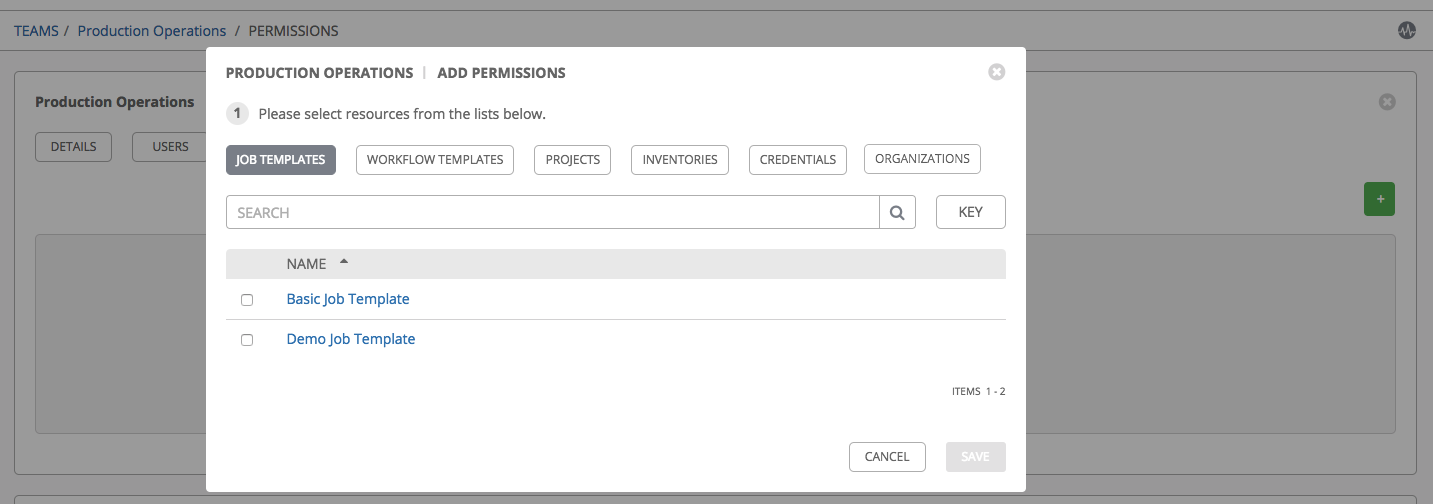Navigate to TEAMS in the breadcrumb
This screenshot has height=504, width=1433.
(x=36, y=31)
